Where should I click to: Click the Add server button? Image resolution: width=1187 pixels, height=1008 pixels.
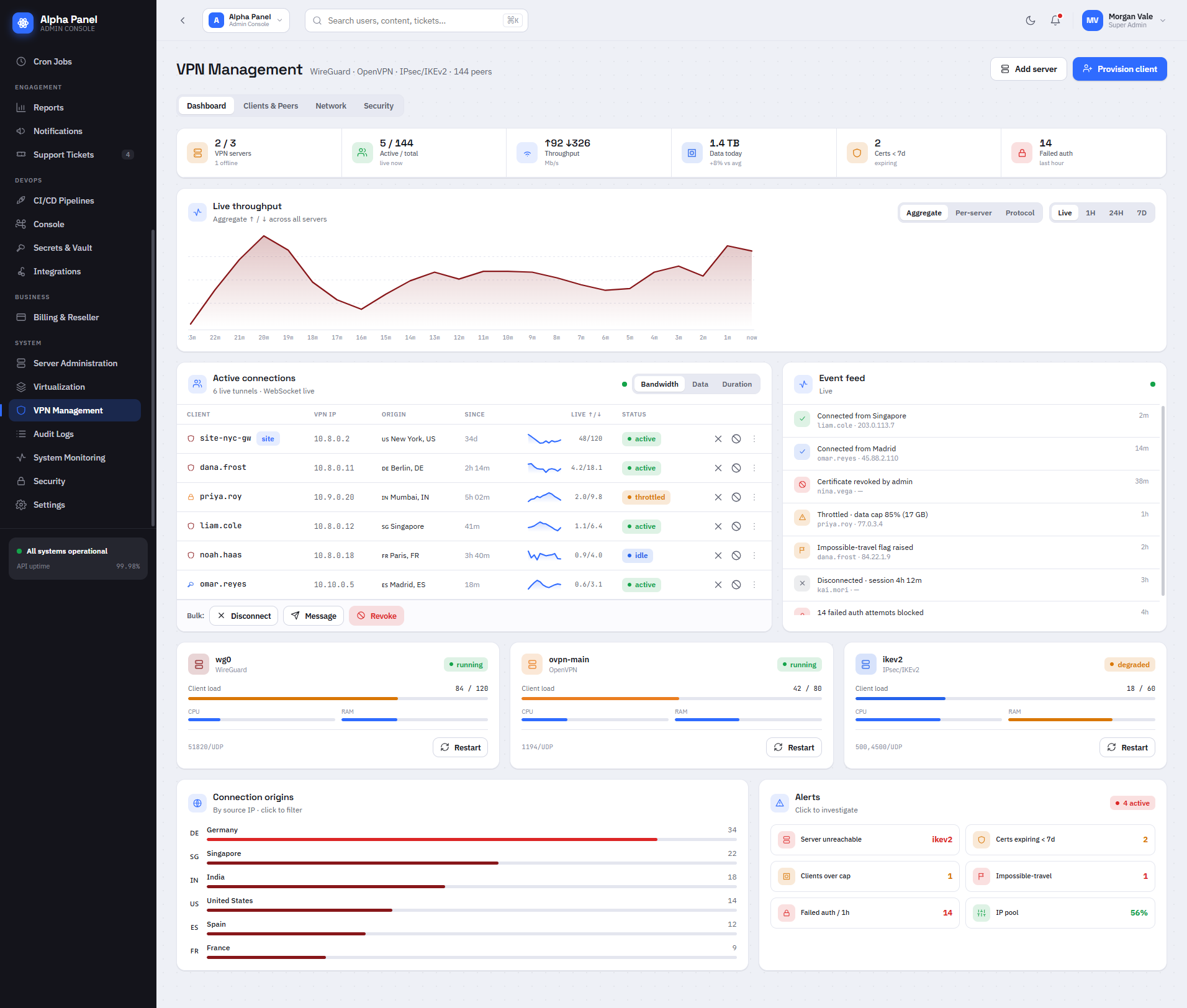coord(1029,69)
